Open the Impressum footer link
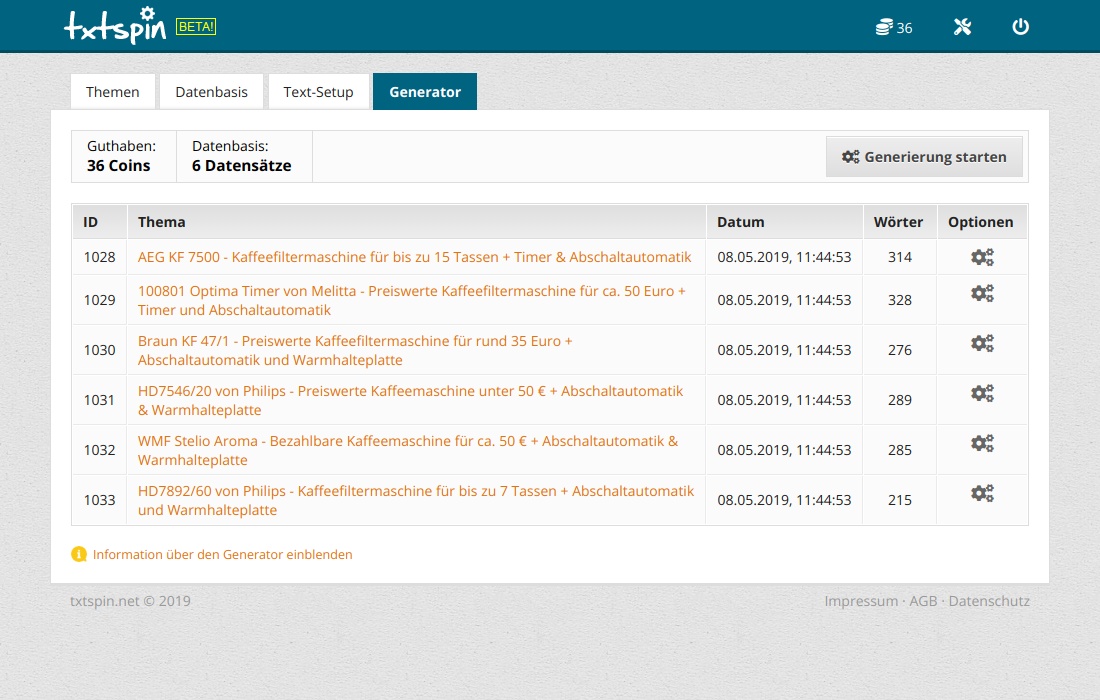This screenshot has width=1100, height=700. [x=861, y=601]
